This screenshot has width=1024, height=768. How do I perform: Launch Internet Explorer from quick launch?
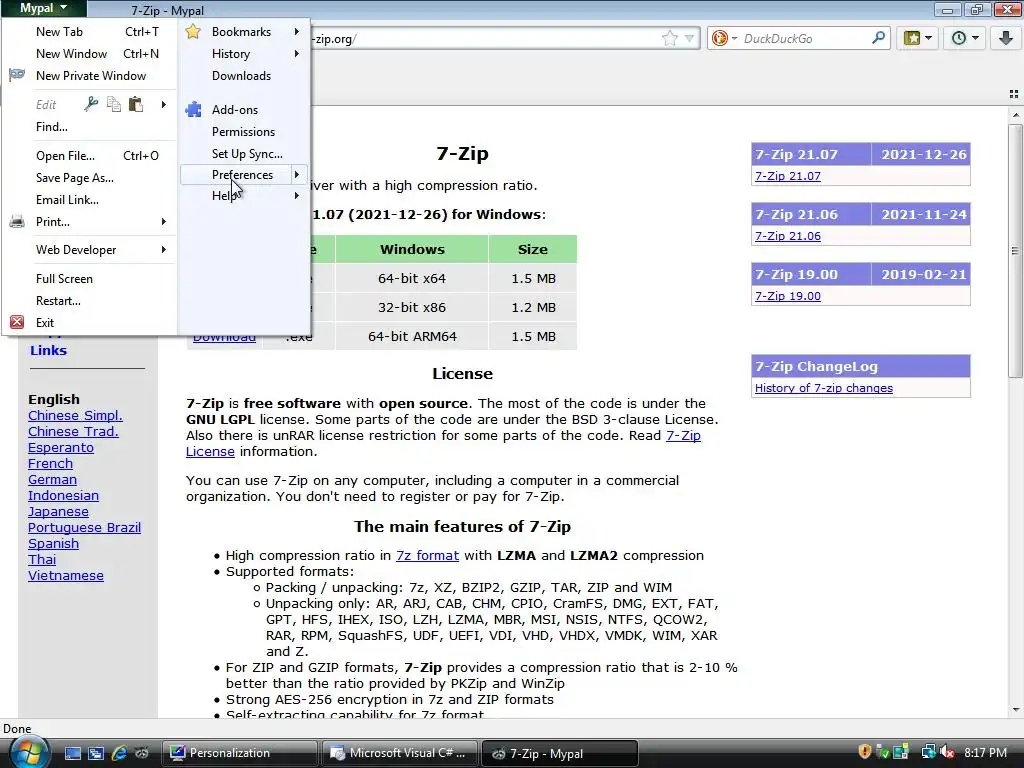119,753
